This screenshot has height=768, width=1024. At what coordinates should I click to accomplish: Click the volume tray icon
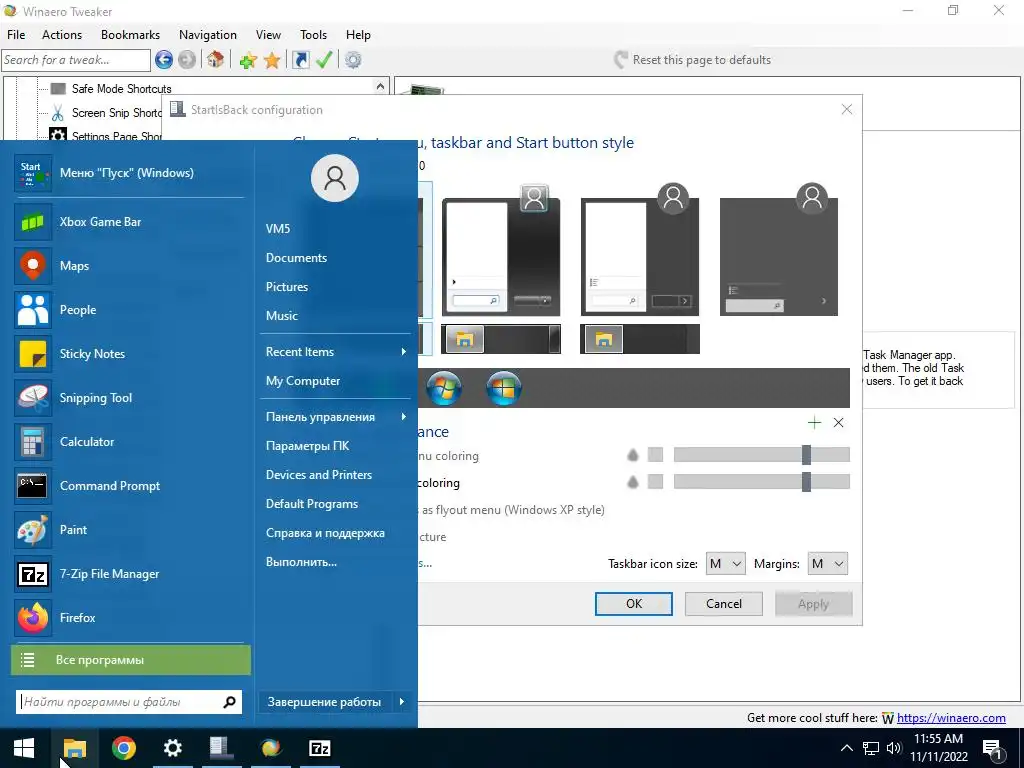coord(894,748)
